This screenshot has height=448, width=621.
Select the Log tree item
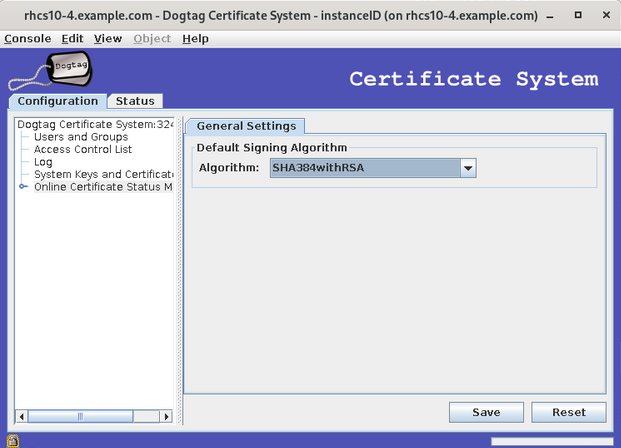(43, 162)
